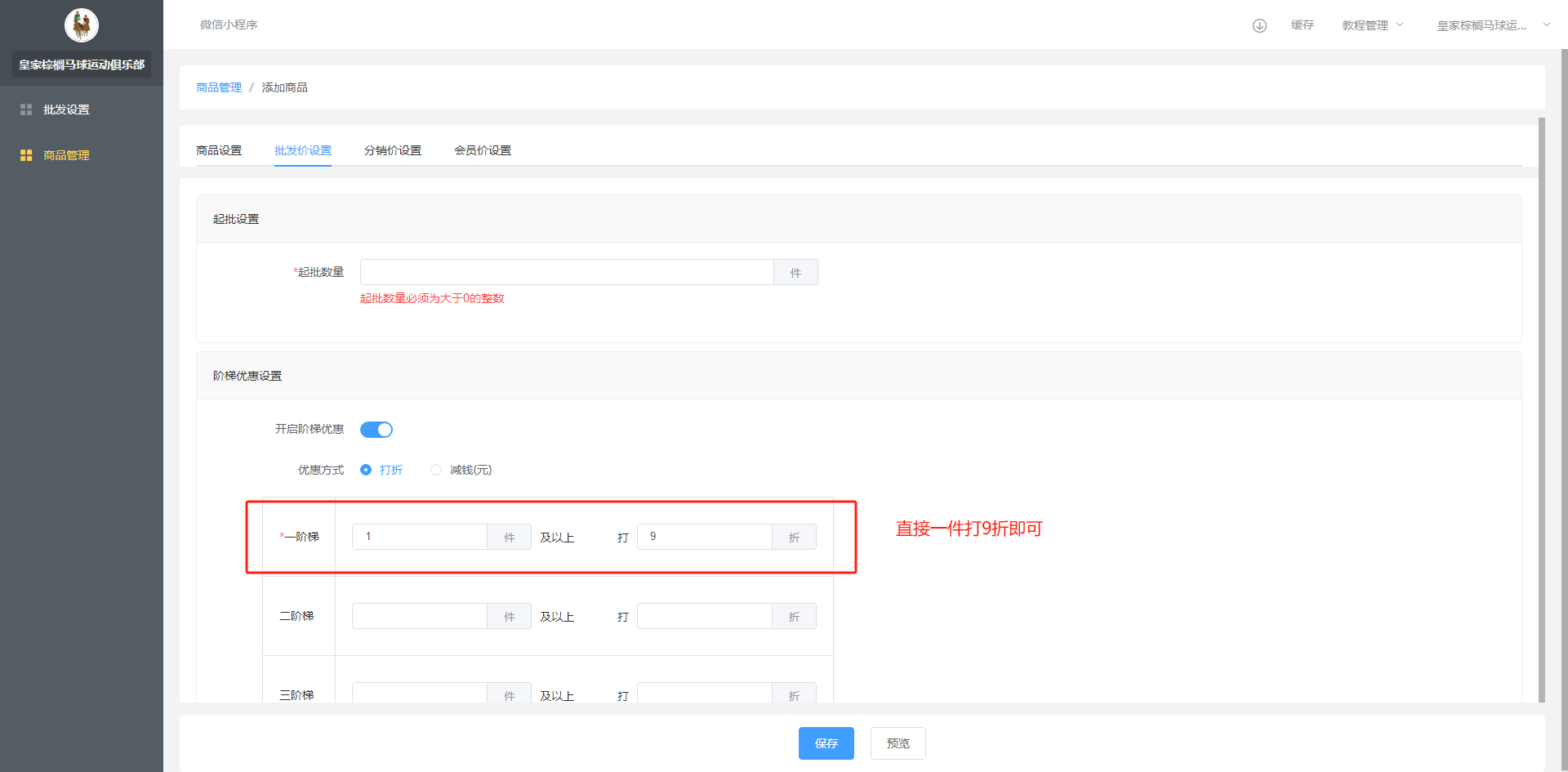This screenshot has width=1568, height=772.
Task: Click the 批发设置 grid icon
Action: coord(26,109)
